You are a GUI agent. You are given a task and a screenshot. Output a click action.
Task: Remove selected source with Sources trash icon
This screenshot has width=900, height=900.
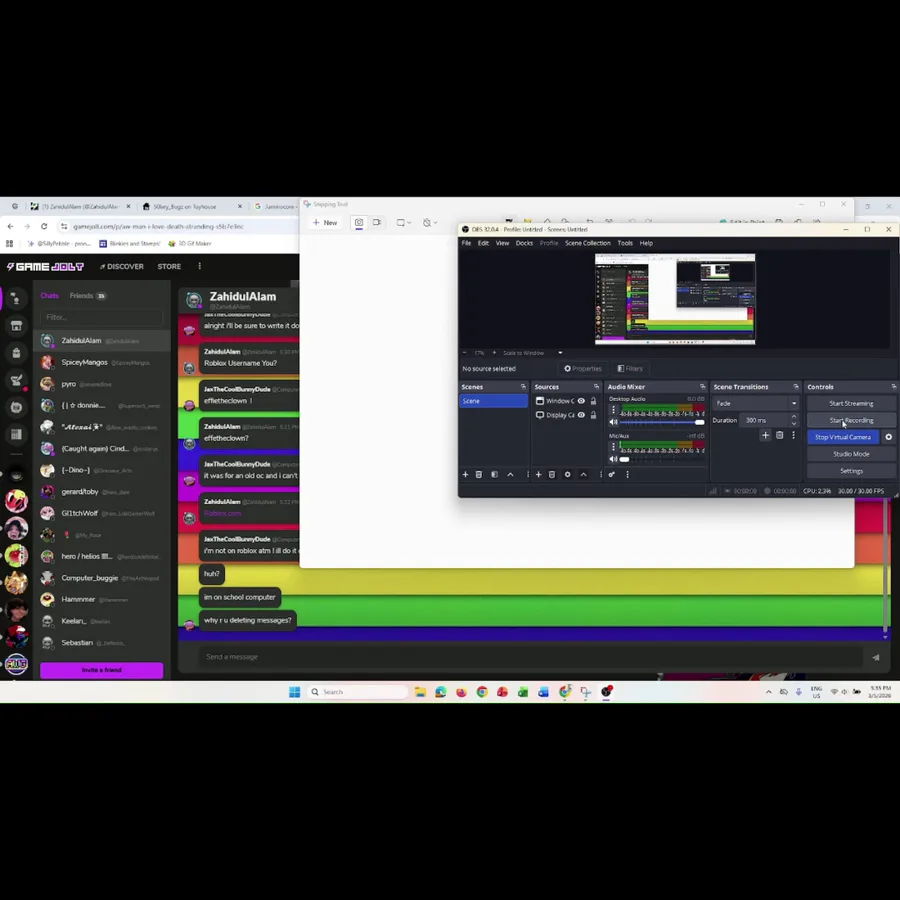click(x=552, y=475)
